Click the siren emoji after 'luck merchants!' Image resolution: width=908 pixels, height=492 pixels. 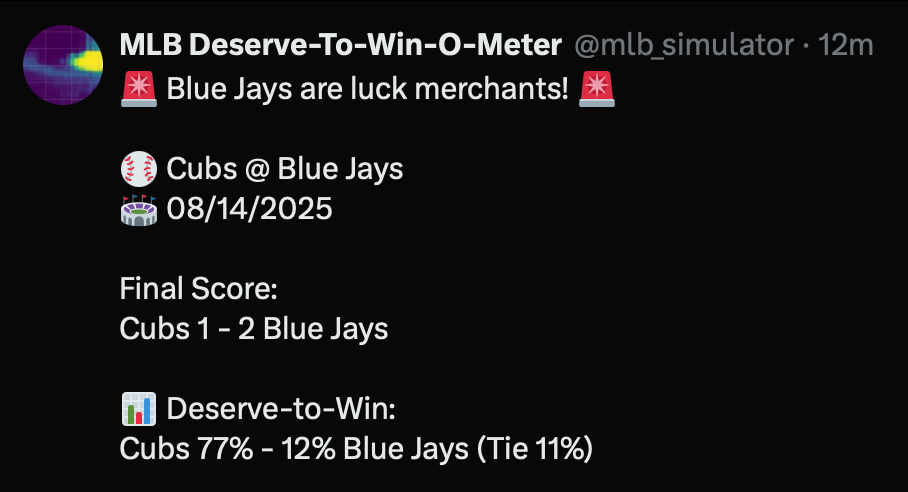597,90
